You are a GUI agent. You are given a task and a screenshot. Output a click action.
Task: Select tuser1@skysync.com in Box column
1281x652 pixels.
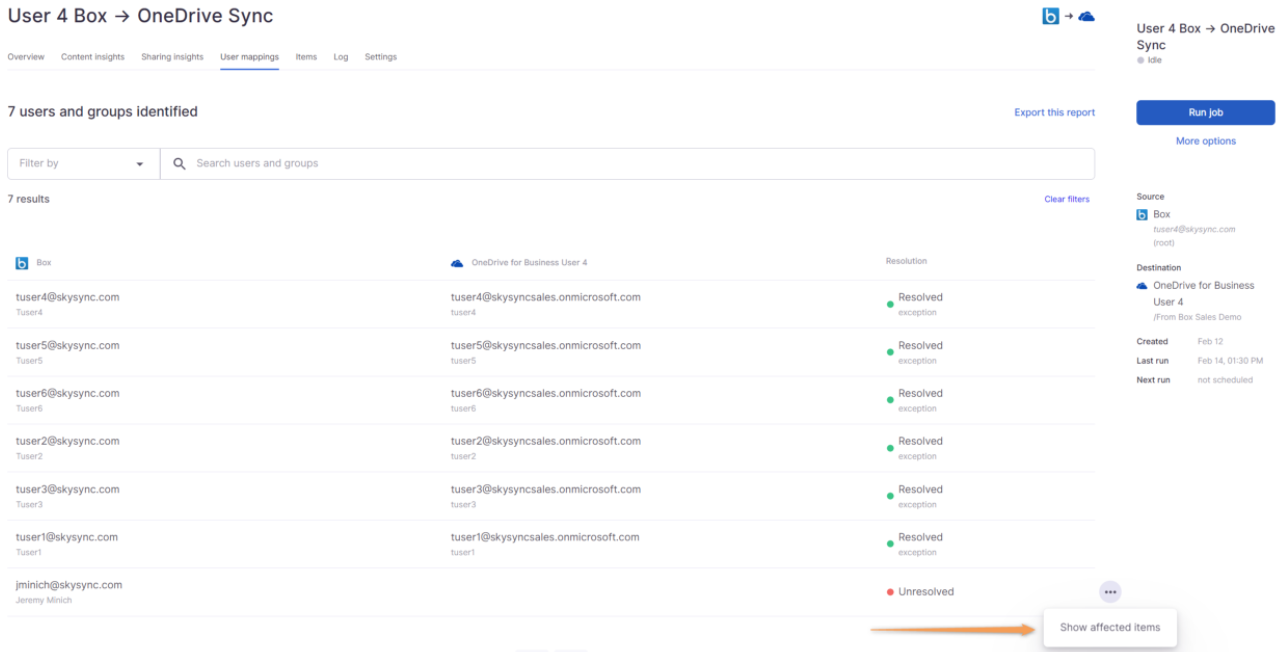click(x=67, y=537)
